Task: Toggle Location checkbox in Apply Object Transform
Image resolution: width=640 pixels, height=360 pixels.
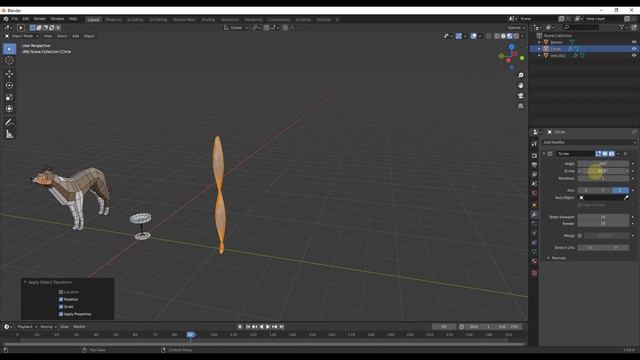Action: 61,292
